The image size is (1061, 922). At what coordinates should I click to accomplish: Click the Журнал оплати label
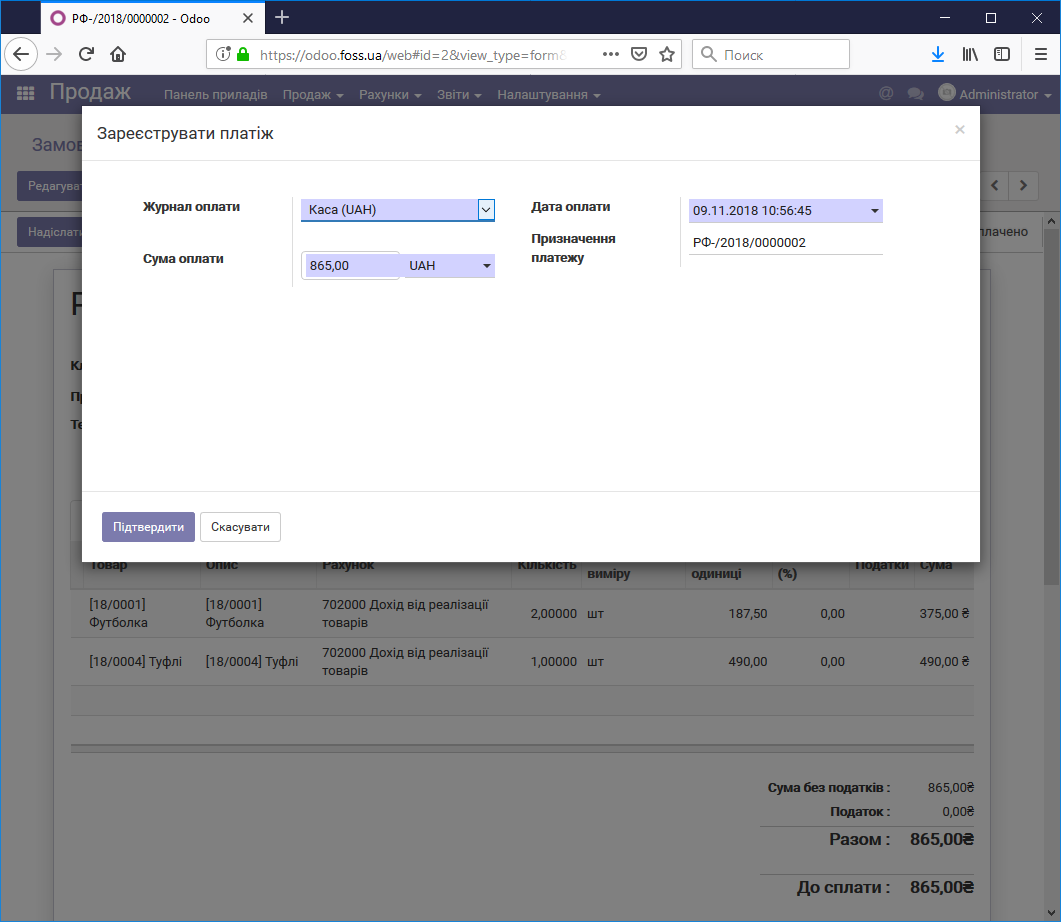pos(191,207)
